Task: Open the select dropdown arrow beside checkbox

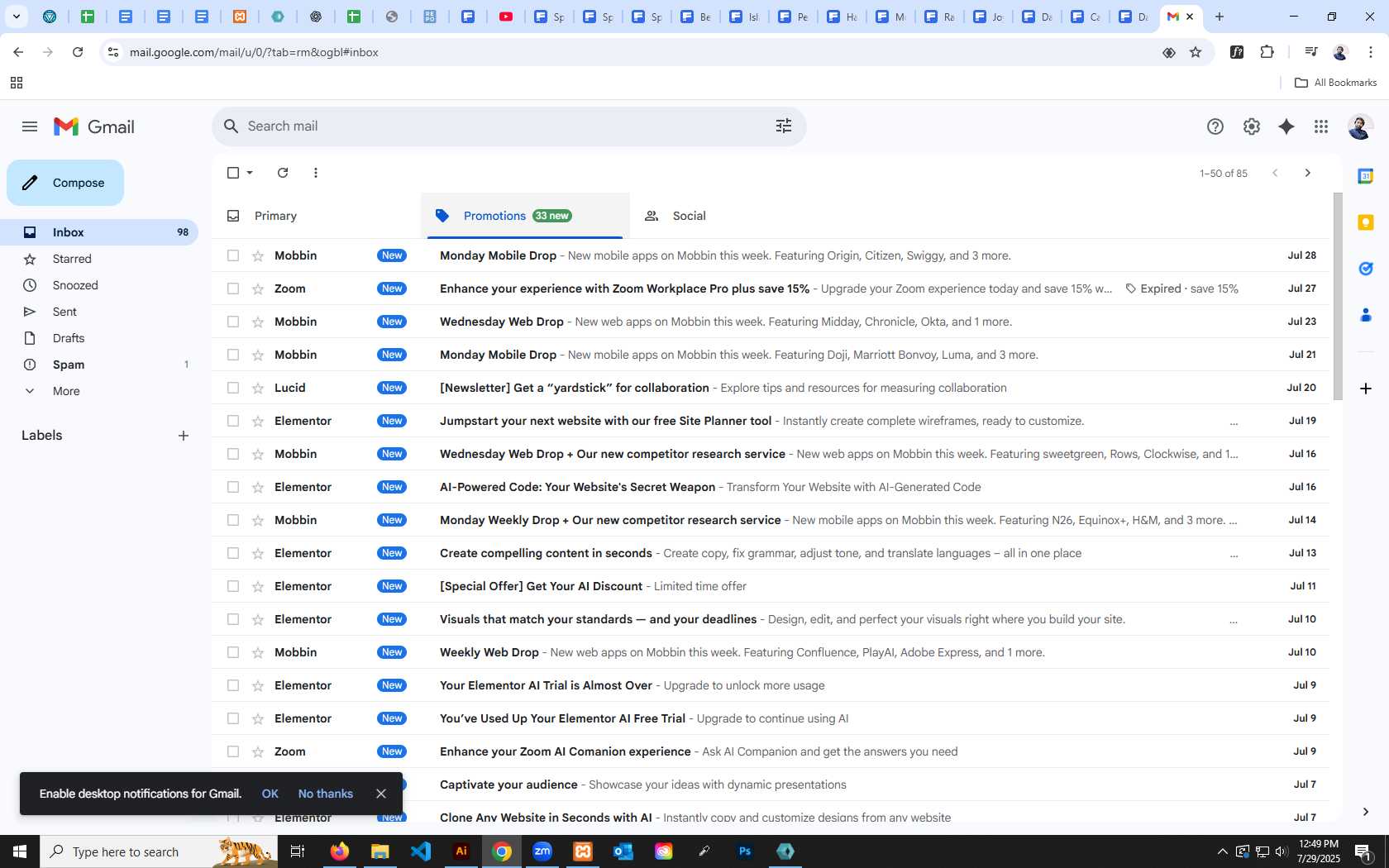Action: [250, 173]
